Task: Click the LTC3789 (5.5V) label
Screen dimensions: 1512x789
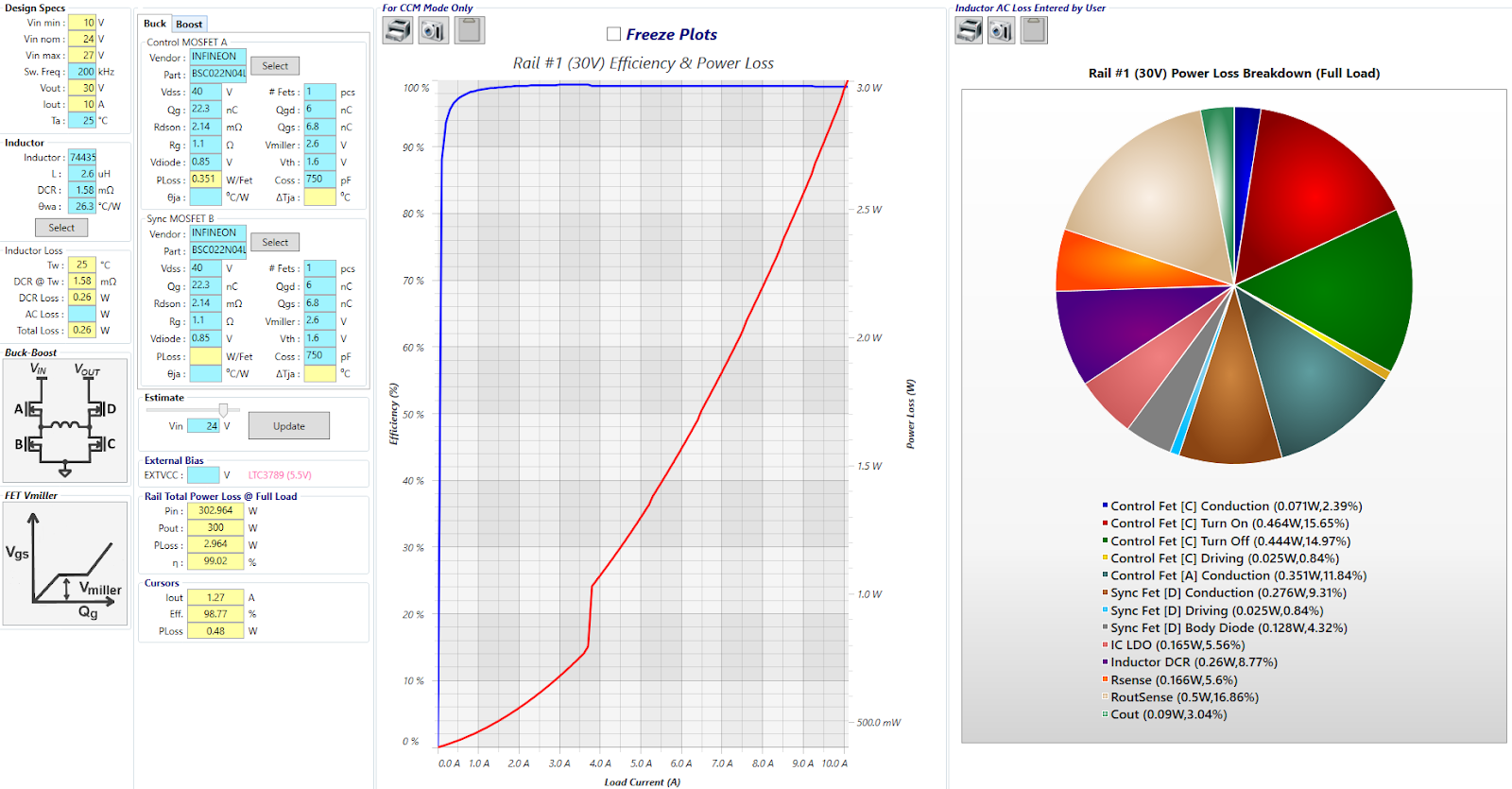Action: pyautogui.click(x=280, y=475)
